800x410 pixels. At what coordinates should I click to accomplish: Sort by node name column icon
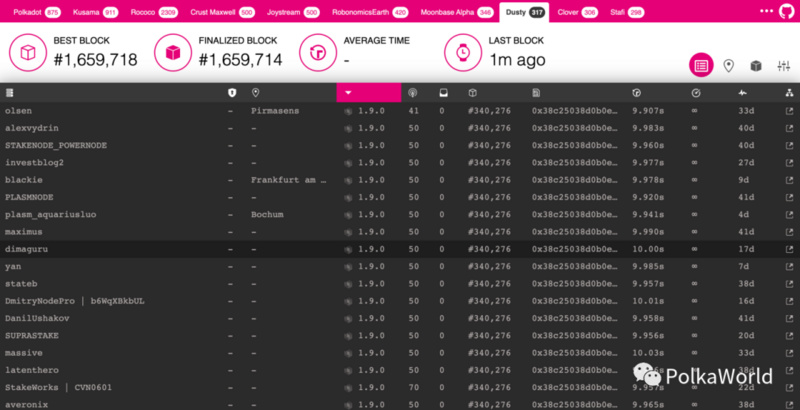coord(9,93)
